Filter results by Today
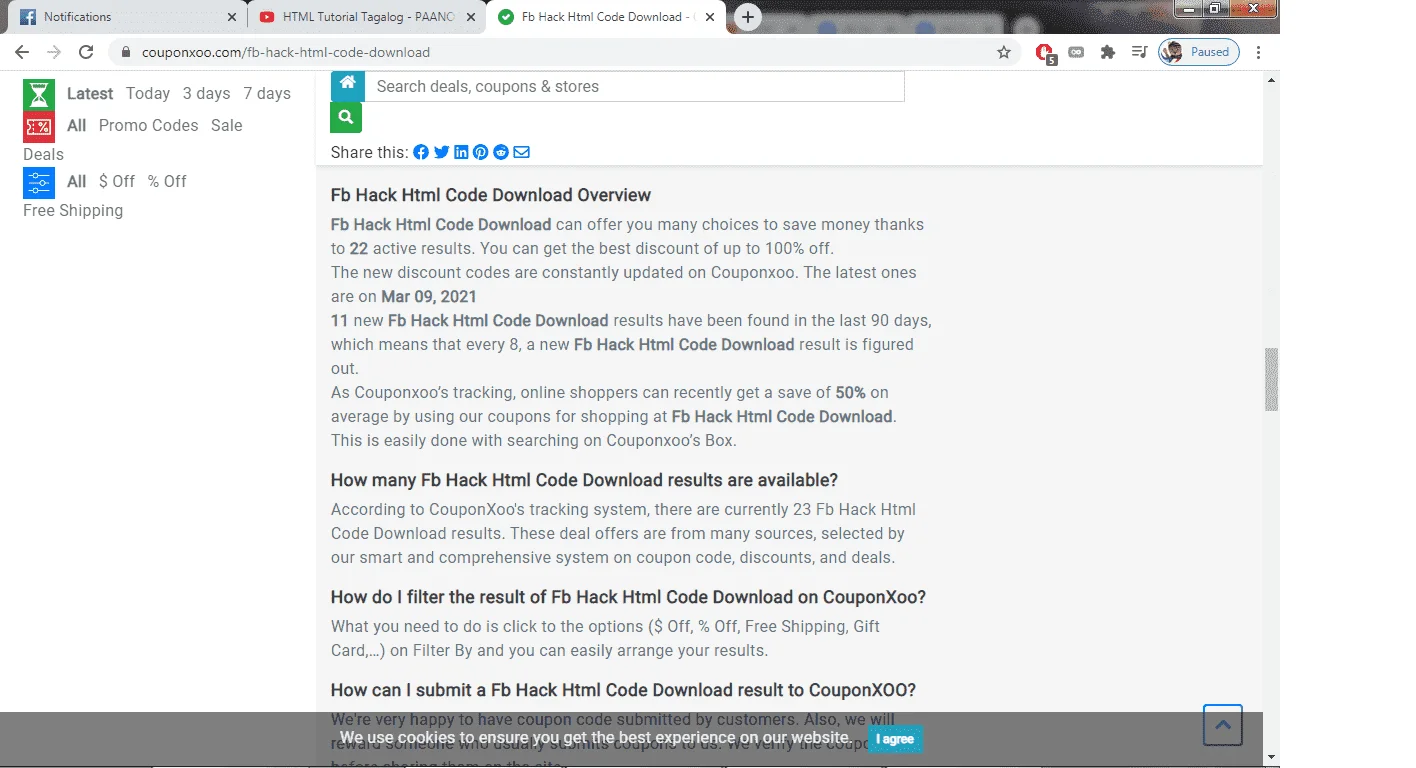The height and width of the screenshot is (768, 1416). click(x=148, y=94)
